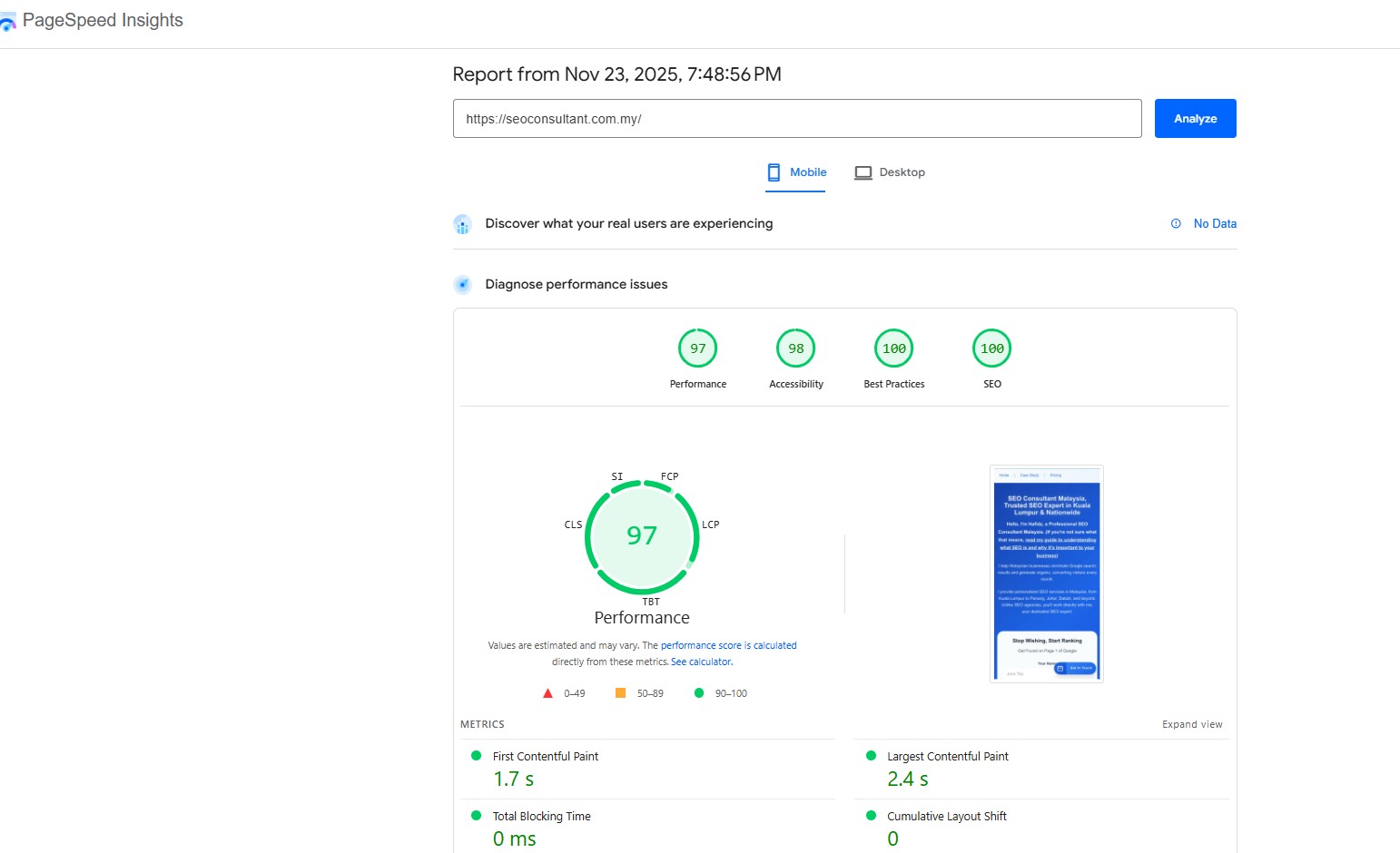Open 'performance score is calculated' link
The image size is (1400, 853).
point(728,645)
